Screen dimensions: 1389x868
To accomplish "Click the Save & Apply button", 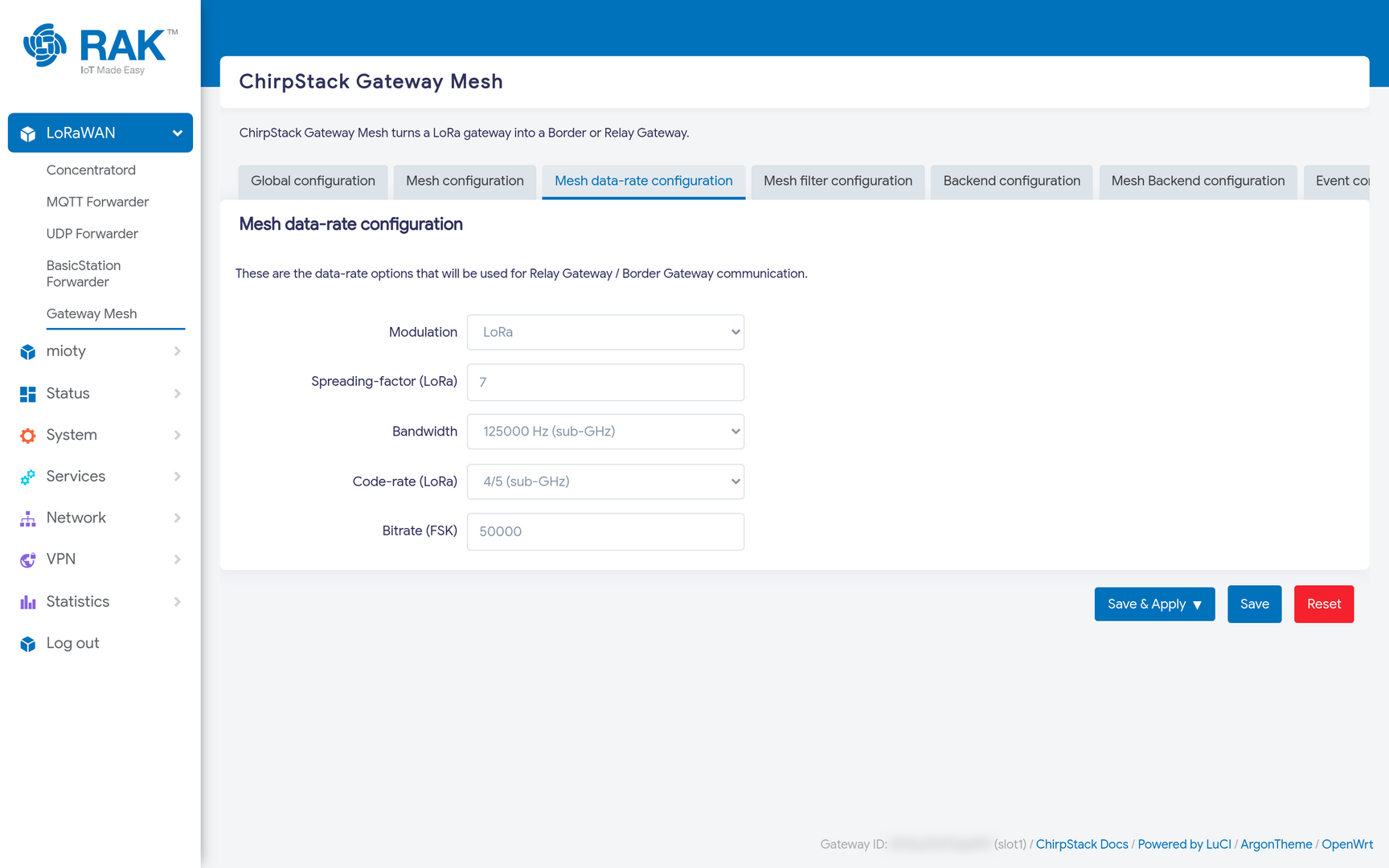I will pos(1154,604).
